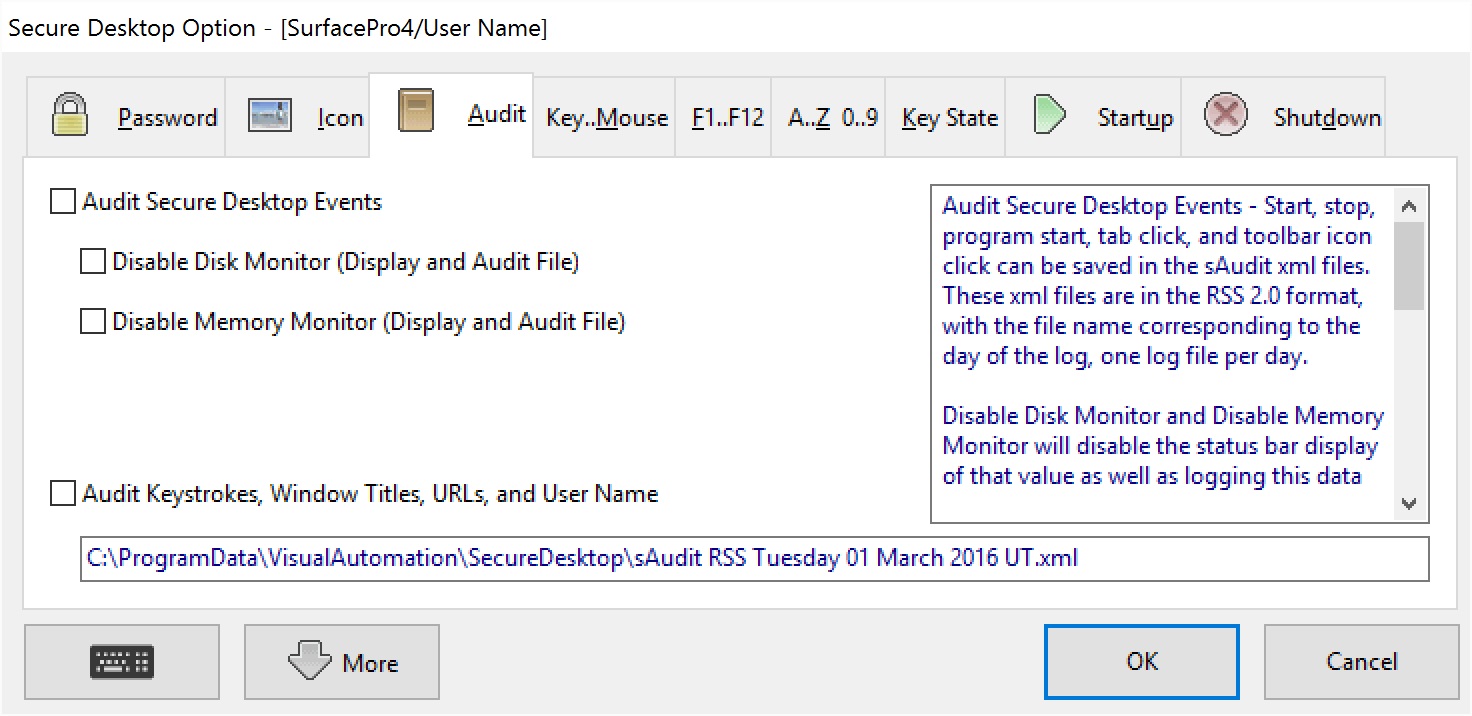The height and width of the screenshot is (716, 1472).
Task: Select the A..Z 0..9 tab
Action: pos(832,118)
